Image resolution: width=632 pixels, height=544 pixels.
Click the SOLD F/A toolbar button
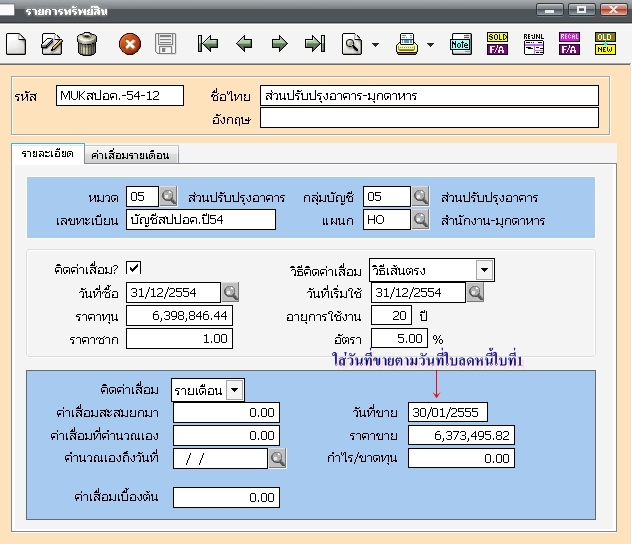pyautogui.click(x=497, y=44)
